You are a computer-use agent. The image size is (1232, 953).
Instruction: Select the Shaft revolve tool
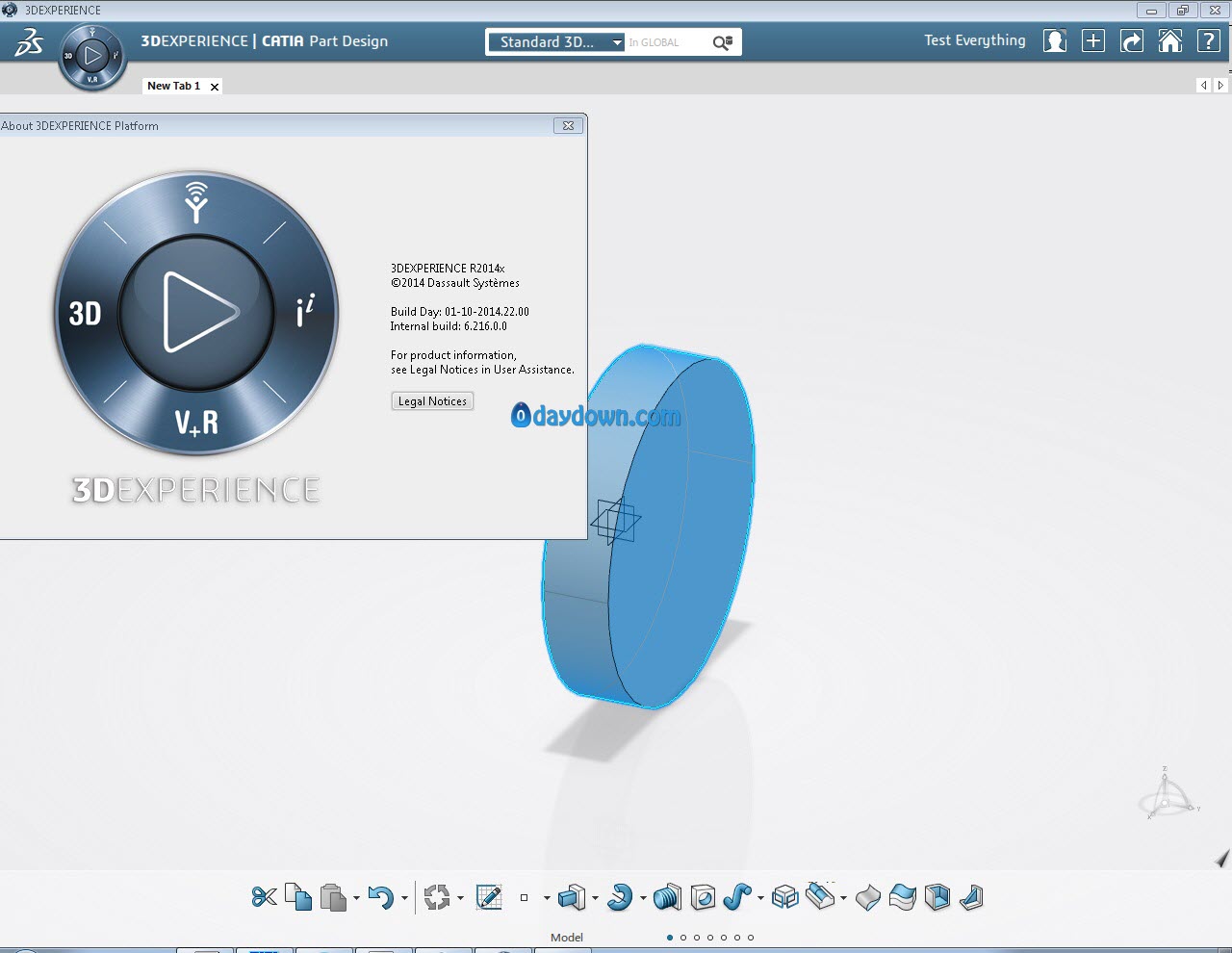coord(620,897)
